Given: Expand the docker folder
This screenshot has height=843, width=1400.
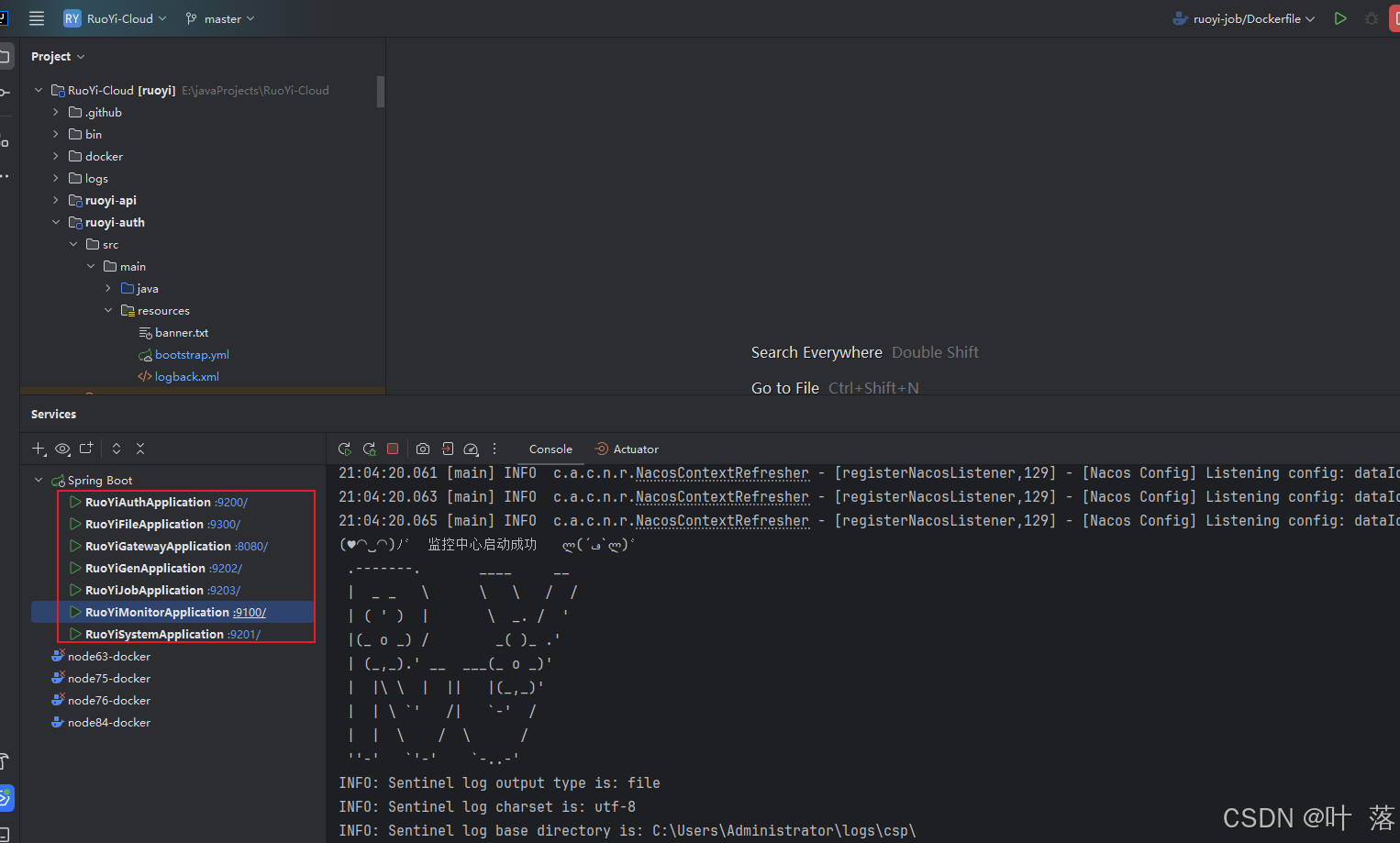Looking at the screenshot, I should click(x=56, y=156).
